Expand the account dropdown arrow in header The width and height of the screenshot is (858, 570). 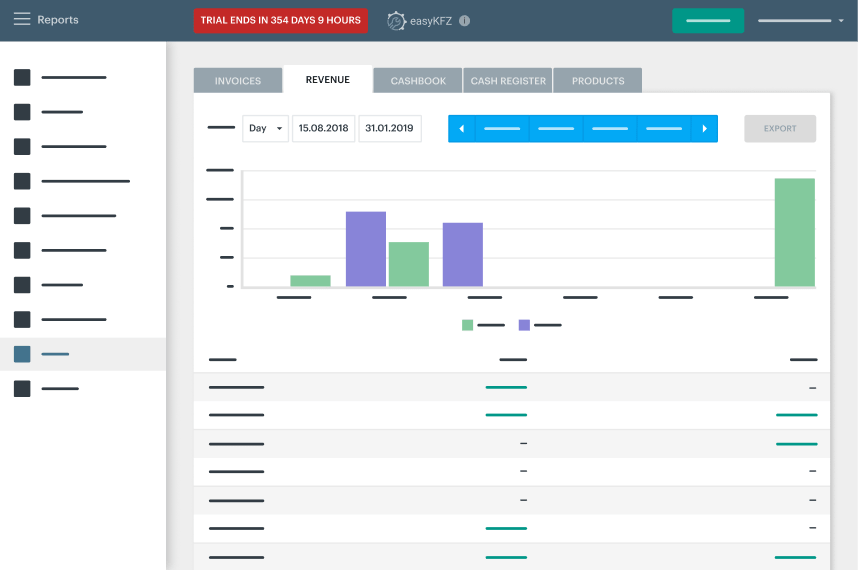point(841,21)
